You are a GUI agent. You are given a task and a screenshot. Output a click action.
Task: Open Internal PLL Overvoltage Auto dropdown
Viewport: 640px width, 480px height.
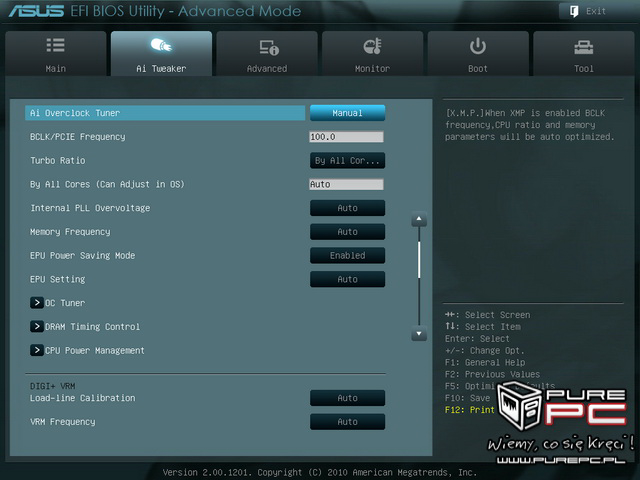point(347,208)
